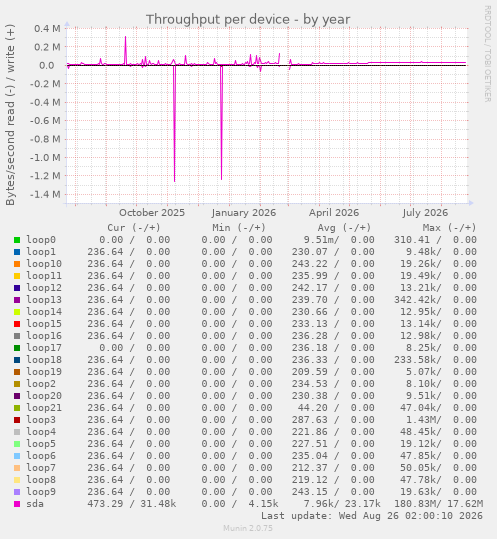The height and width of the screenshot is (539, 497).
Task: Click the 'Avg (-/+)' column header
Action: tap(344, 228)
